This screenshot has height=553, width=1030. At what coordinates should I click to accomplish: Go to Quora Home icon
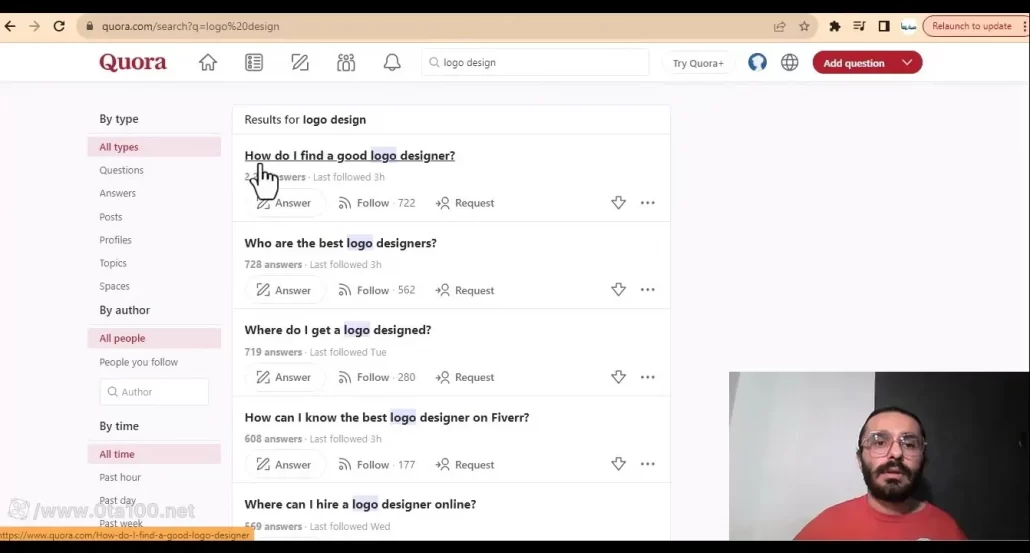point(208,63)
